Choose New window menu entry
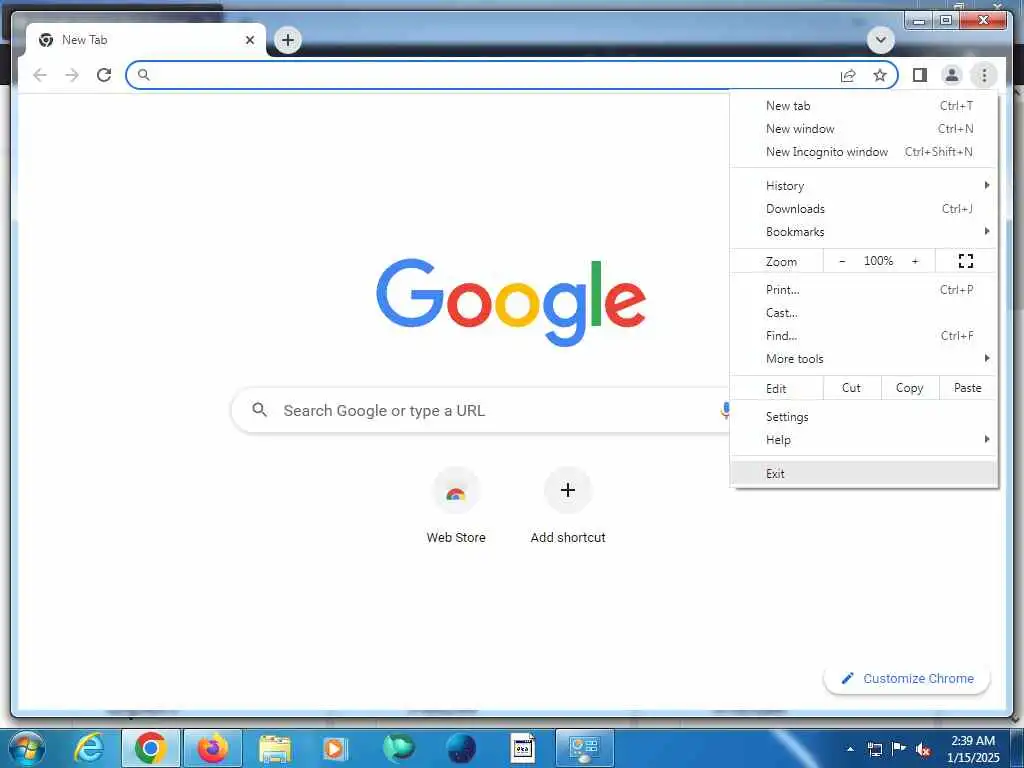 864,129
